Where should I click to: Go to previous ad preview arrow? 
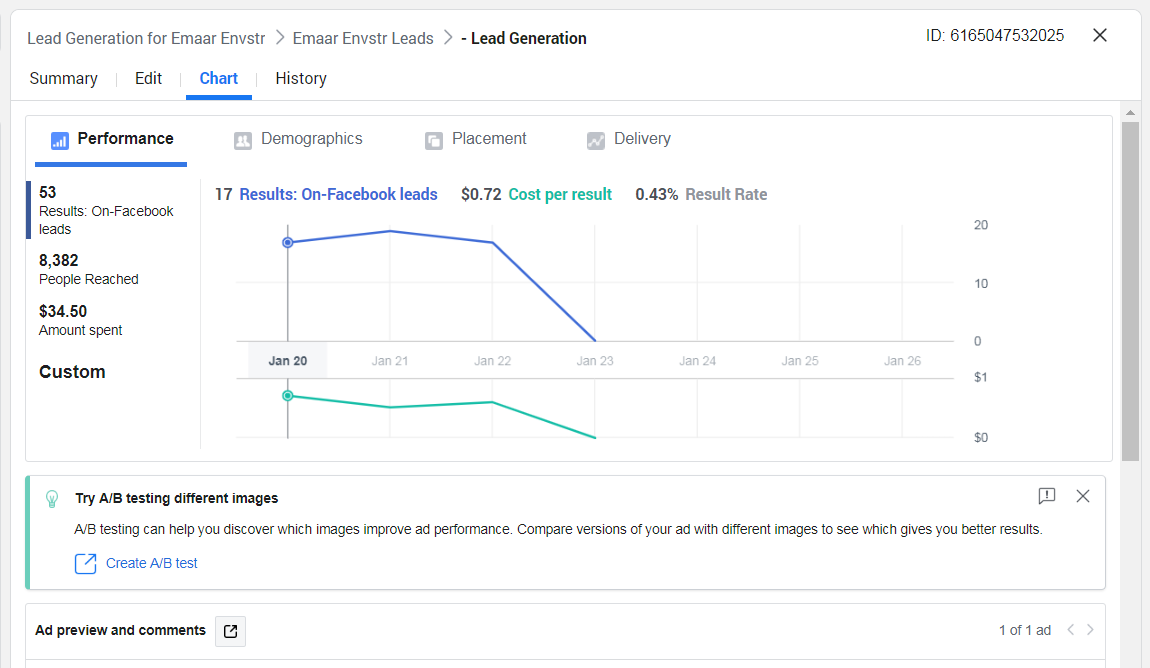[x=1070, y=630]
